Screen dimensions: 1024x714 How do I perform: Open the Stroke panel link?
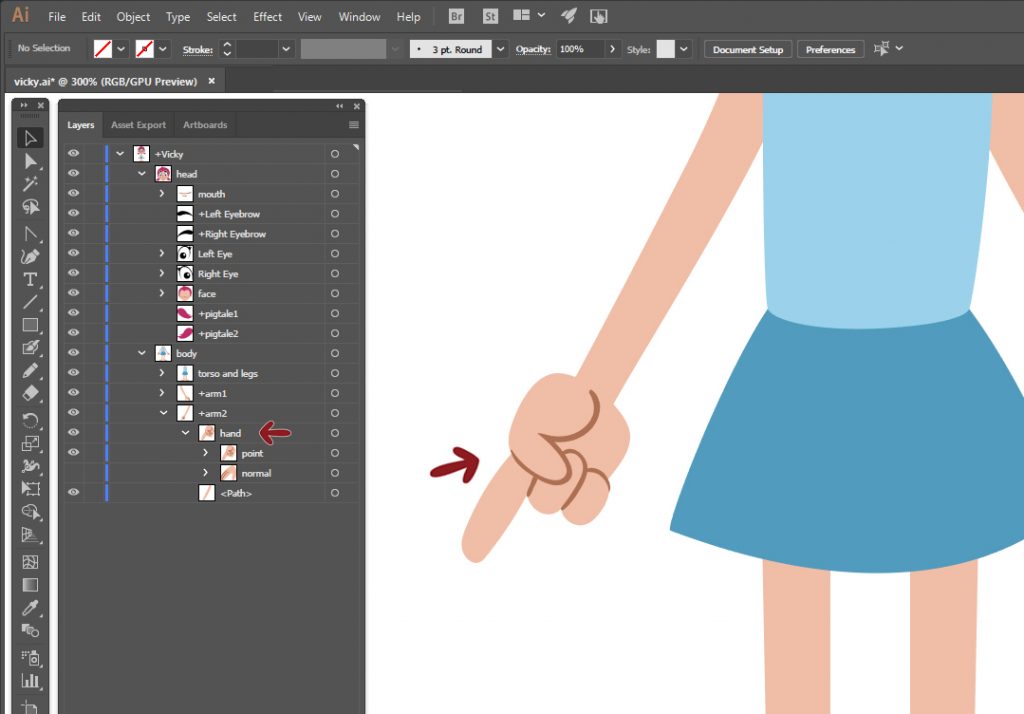(198, 50)
